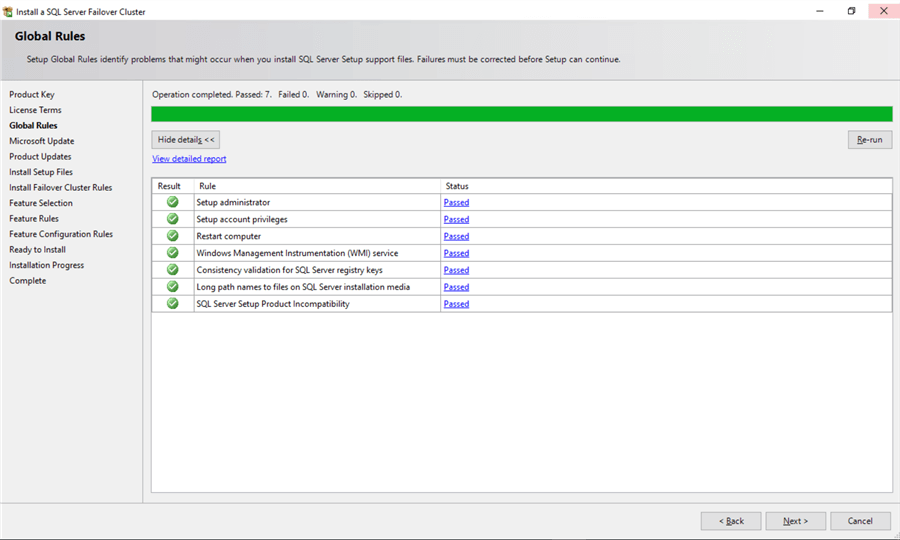This screenshot has height=540, width=900.
Task: Close the SQL Server installer window
Action: [883, 11]
